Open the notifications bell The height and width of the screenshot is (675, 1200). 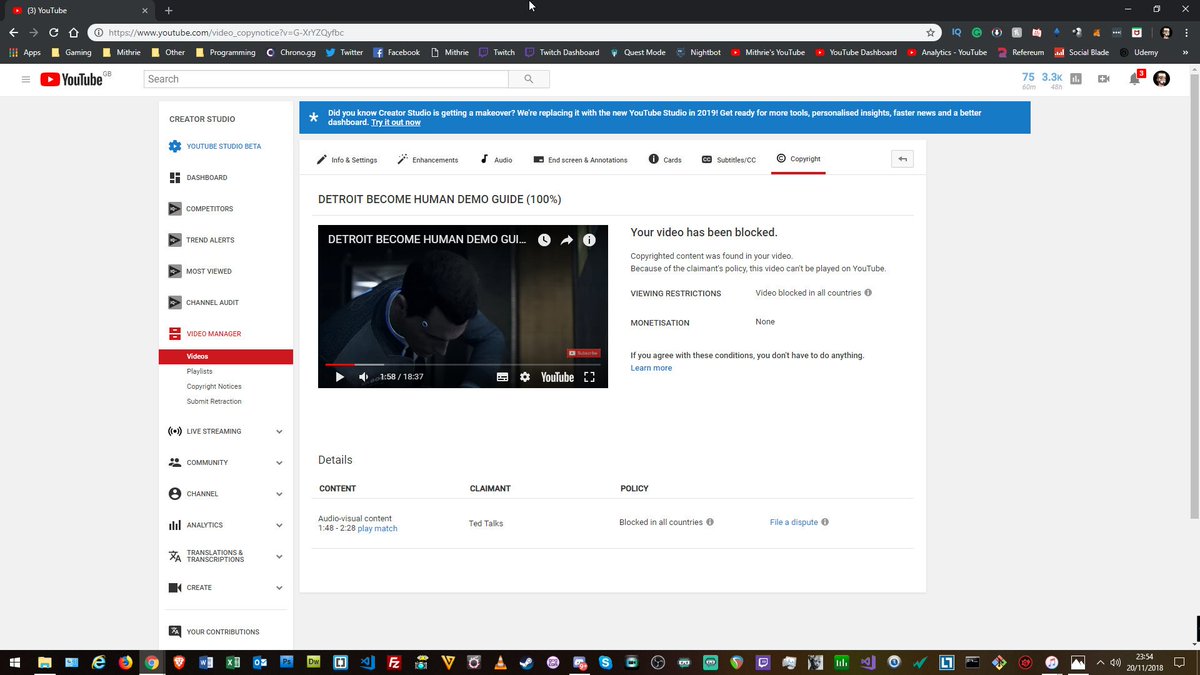pyautogui.click(x=1135, y=79)
